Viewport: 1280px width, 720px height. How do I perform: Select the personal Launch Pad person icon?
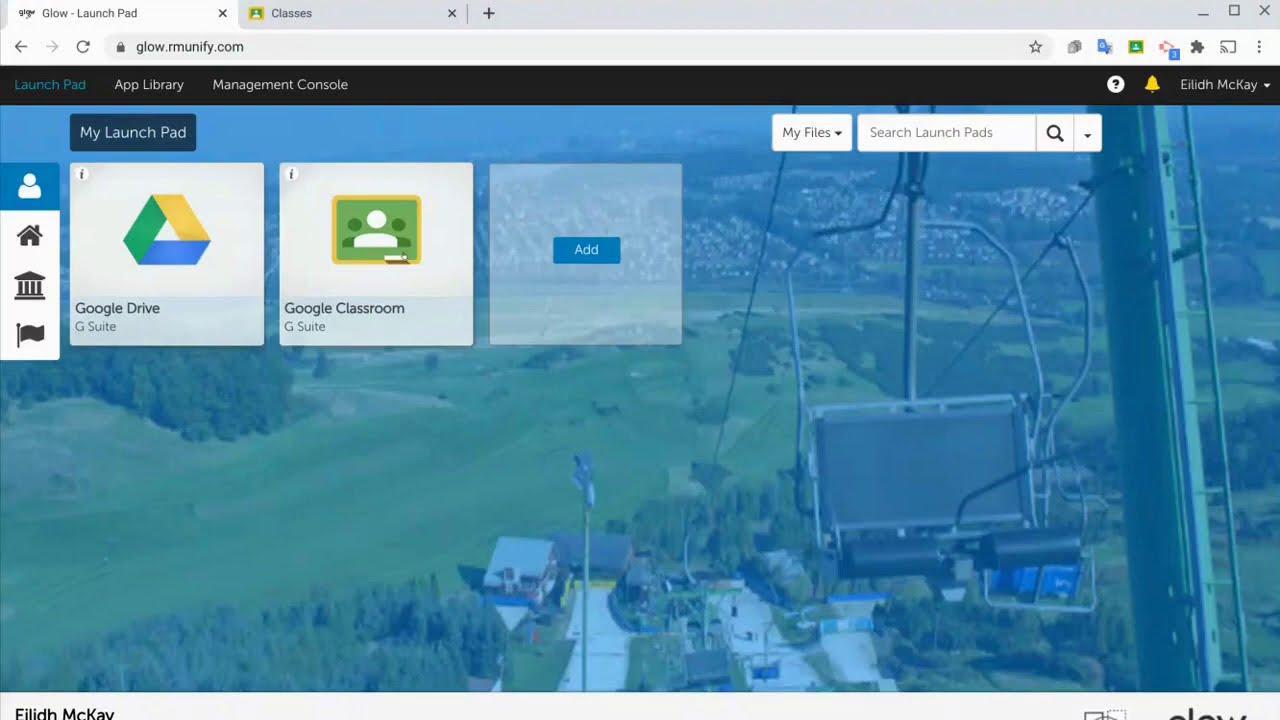[30, 186]
